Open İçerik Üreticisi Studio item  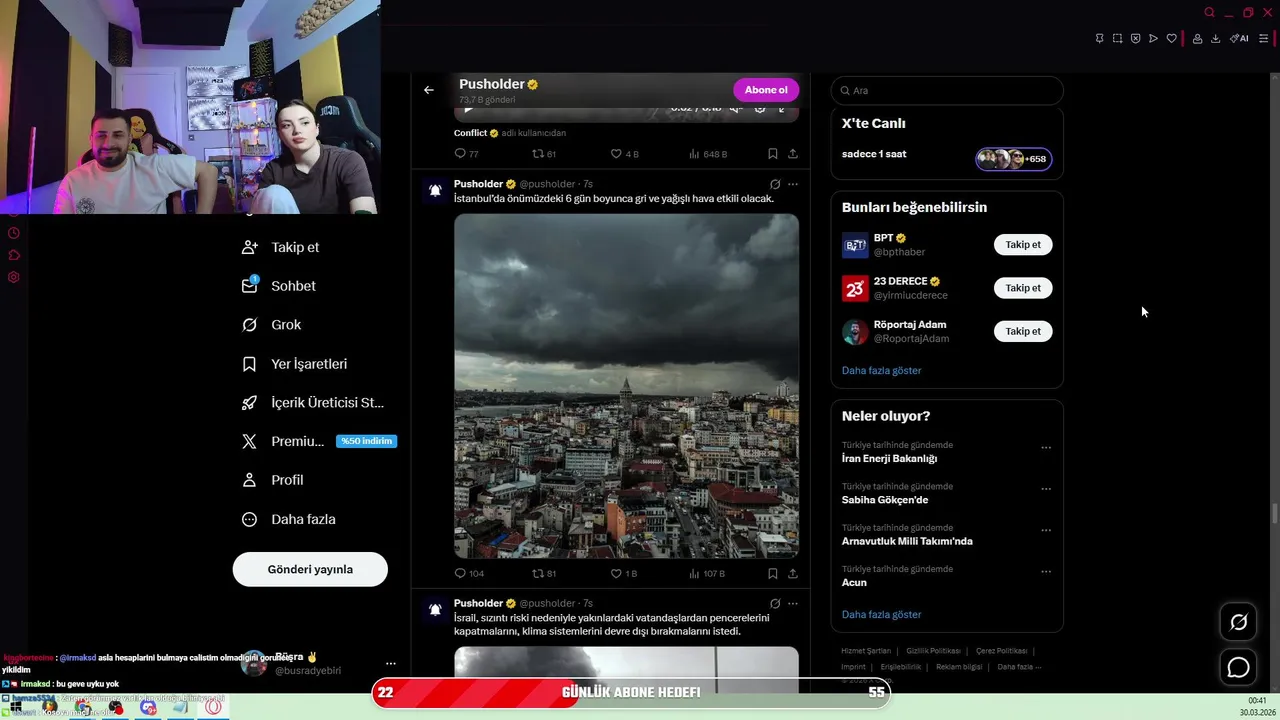(x=313, y=403)
